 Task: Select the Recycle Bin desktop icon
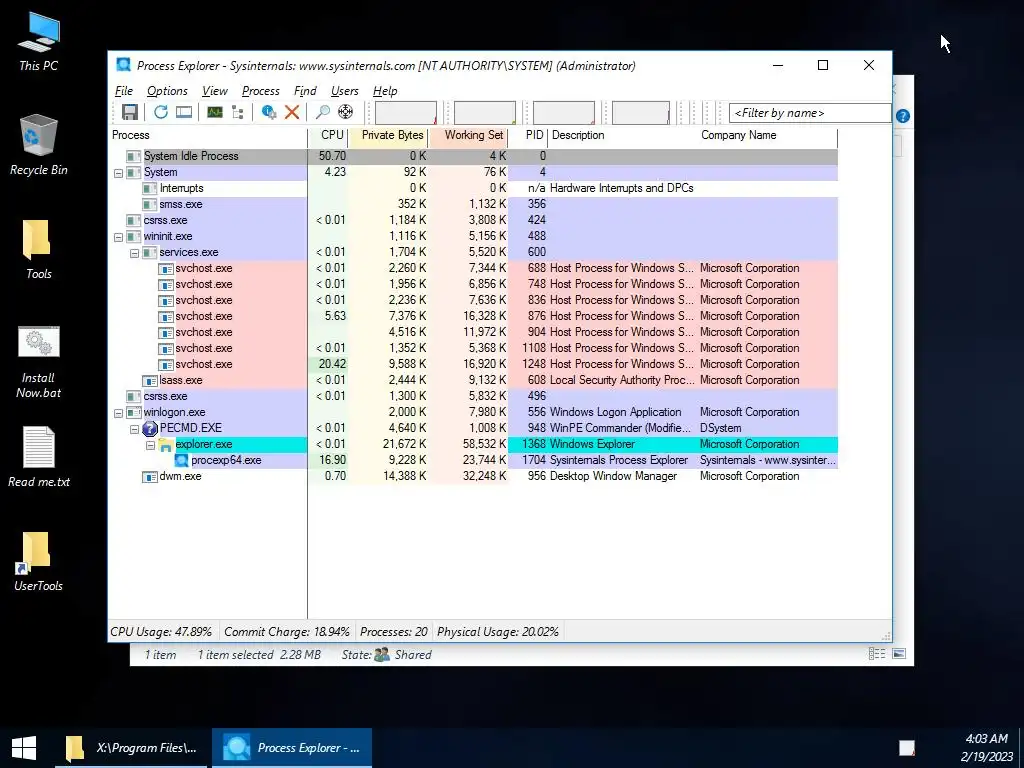[x=39, y=145]
